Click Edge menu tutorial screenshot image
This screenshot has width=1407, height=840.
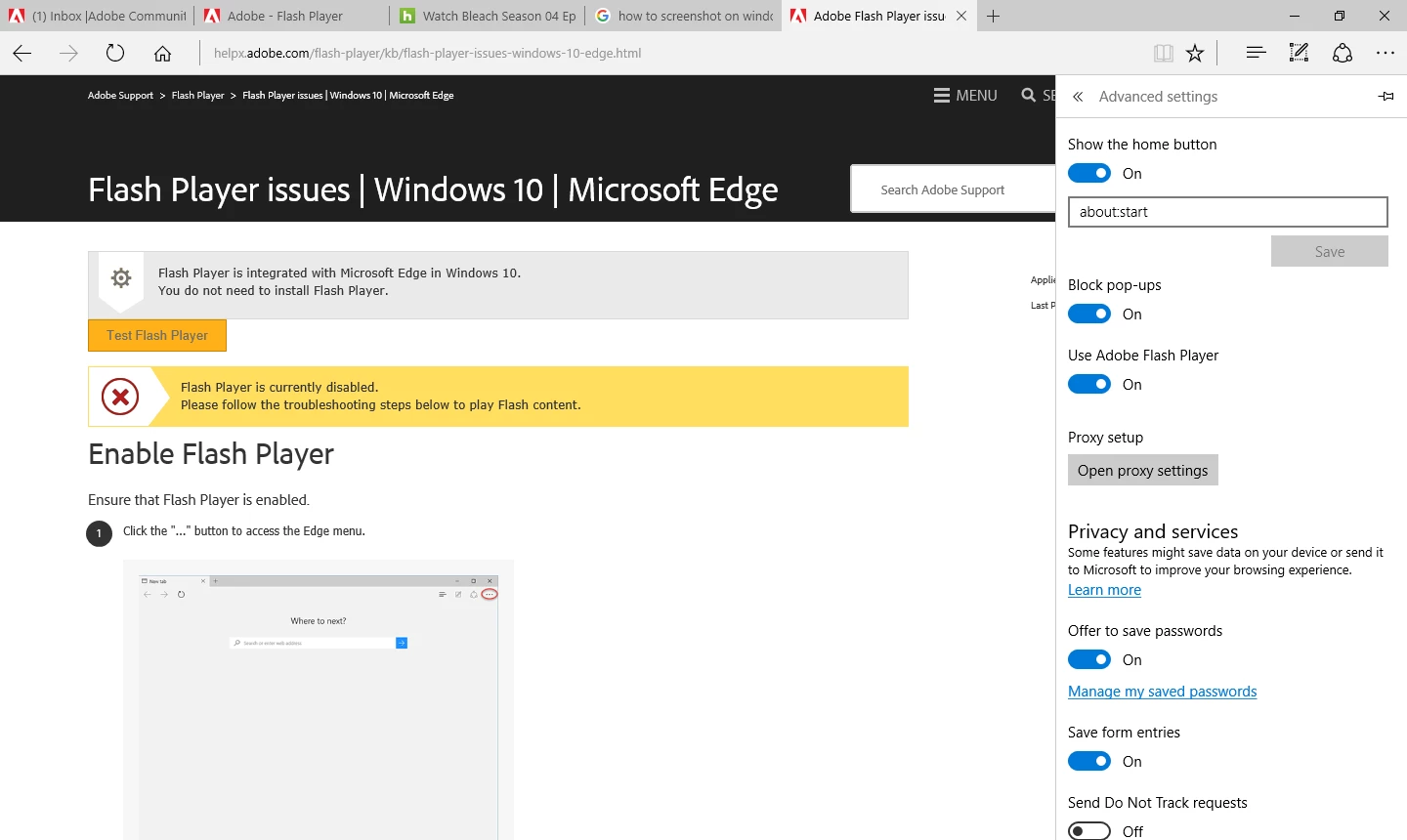click(x=319, y=699)
